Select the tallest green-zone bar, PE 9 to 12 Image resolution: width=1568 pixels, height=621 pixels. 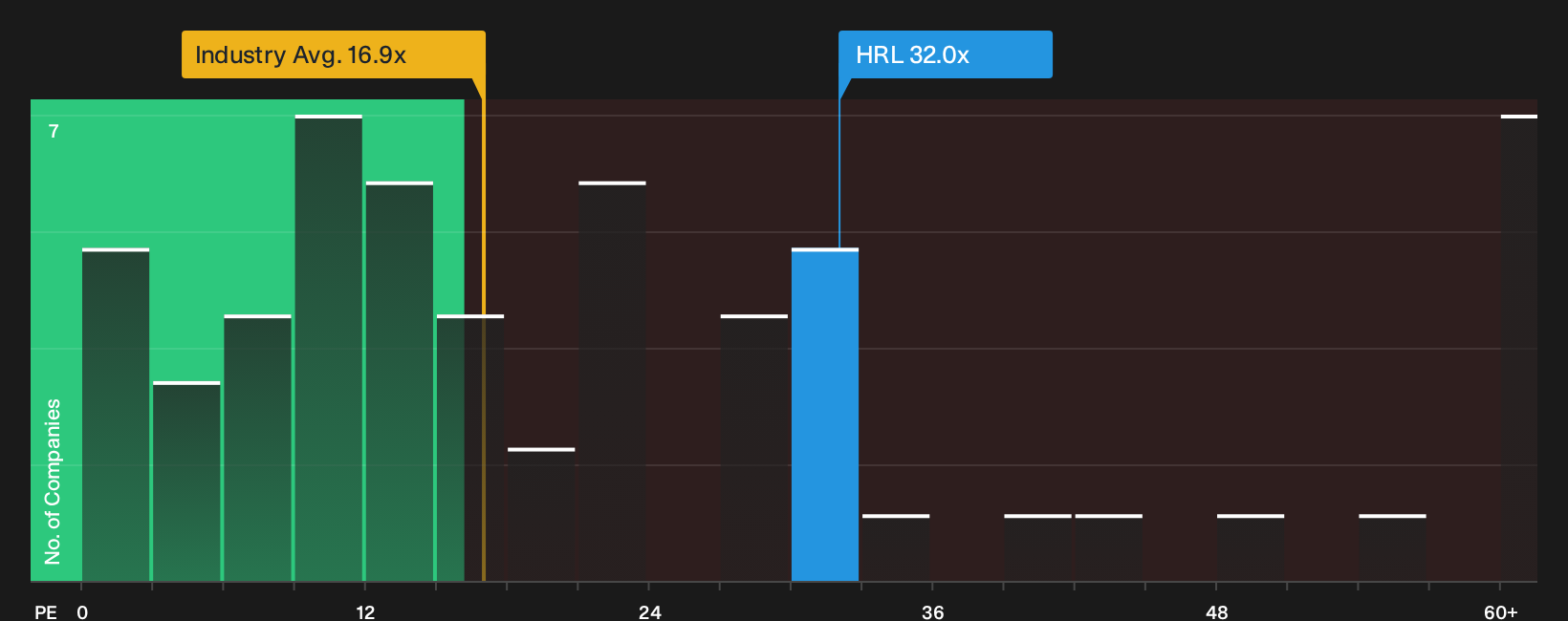pos(329,348)
